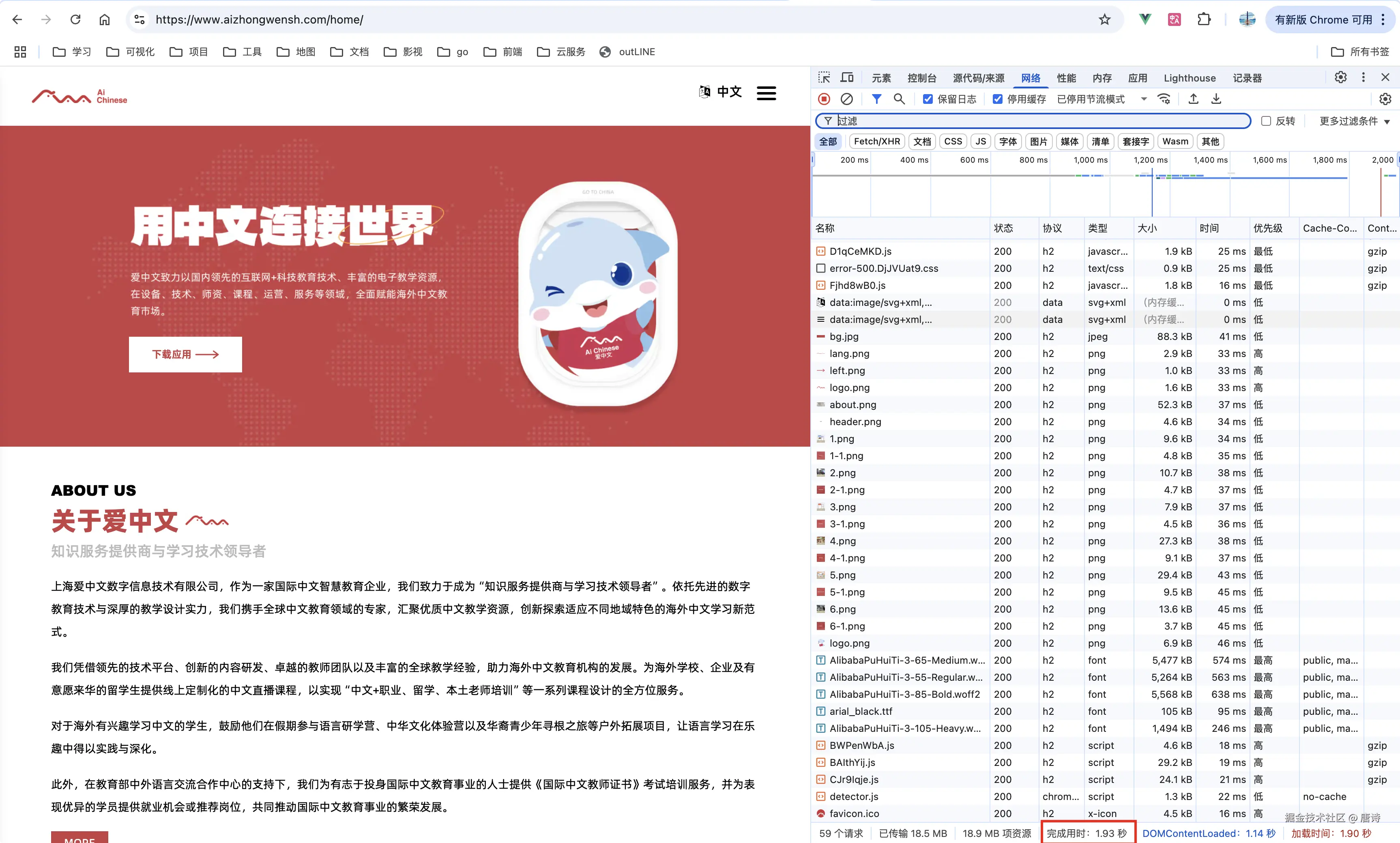Viewport: 1400px width, 843px height.
Task: Click the import HAR file upload icon
Action: tap(1193, 99)
